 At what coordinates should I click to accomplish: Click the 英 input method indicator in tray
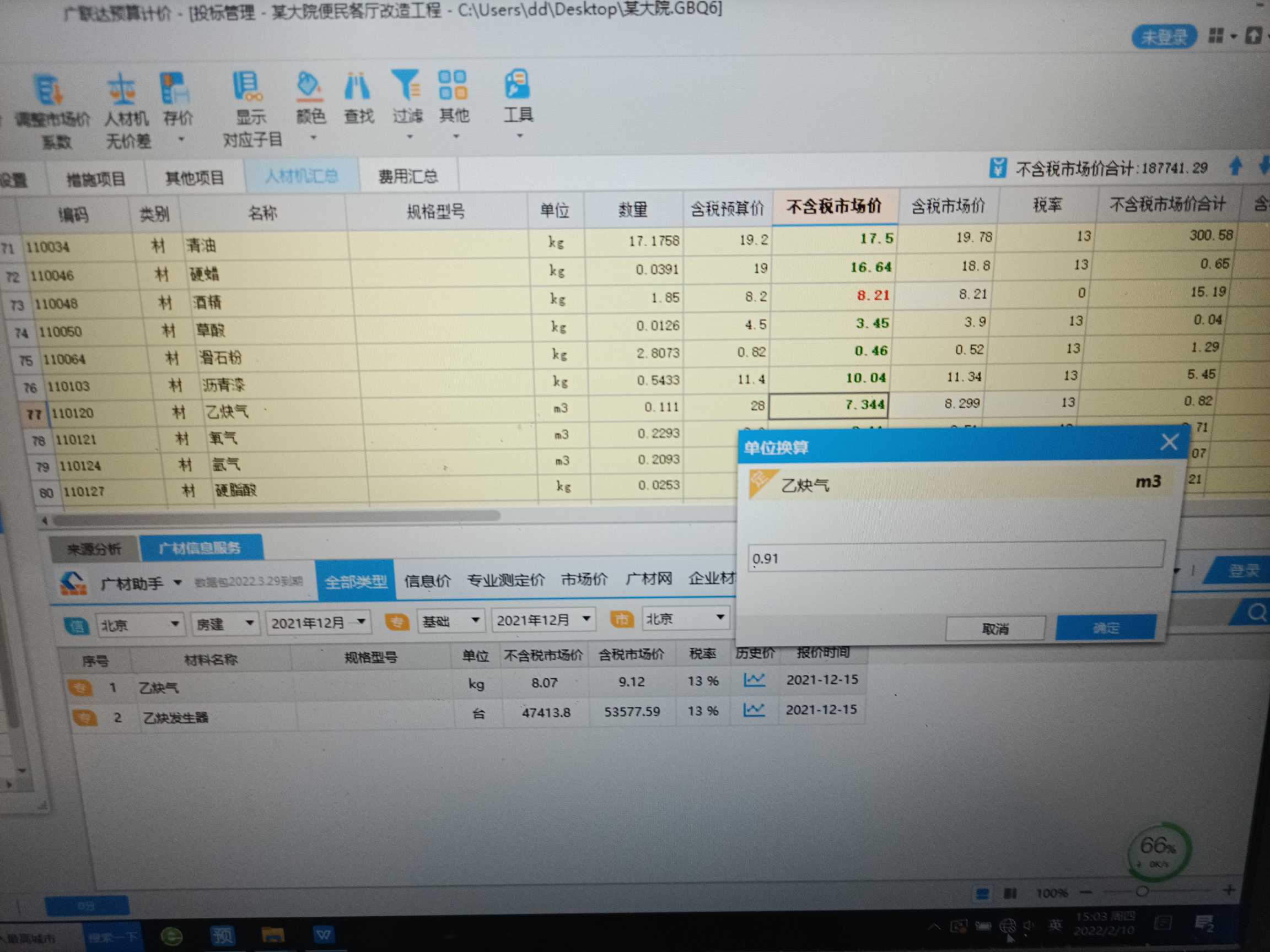1054,925
